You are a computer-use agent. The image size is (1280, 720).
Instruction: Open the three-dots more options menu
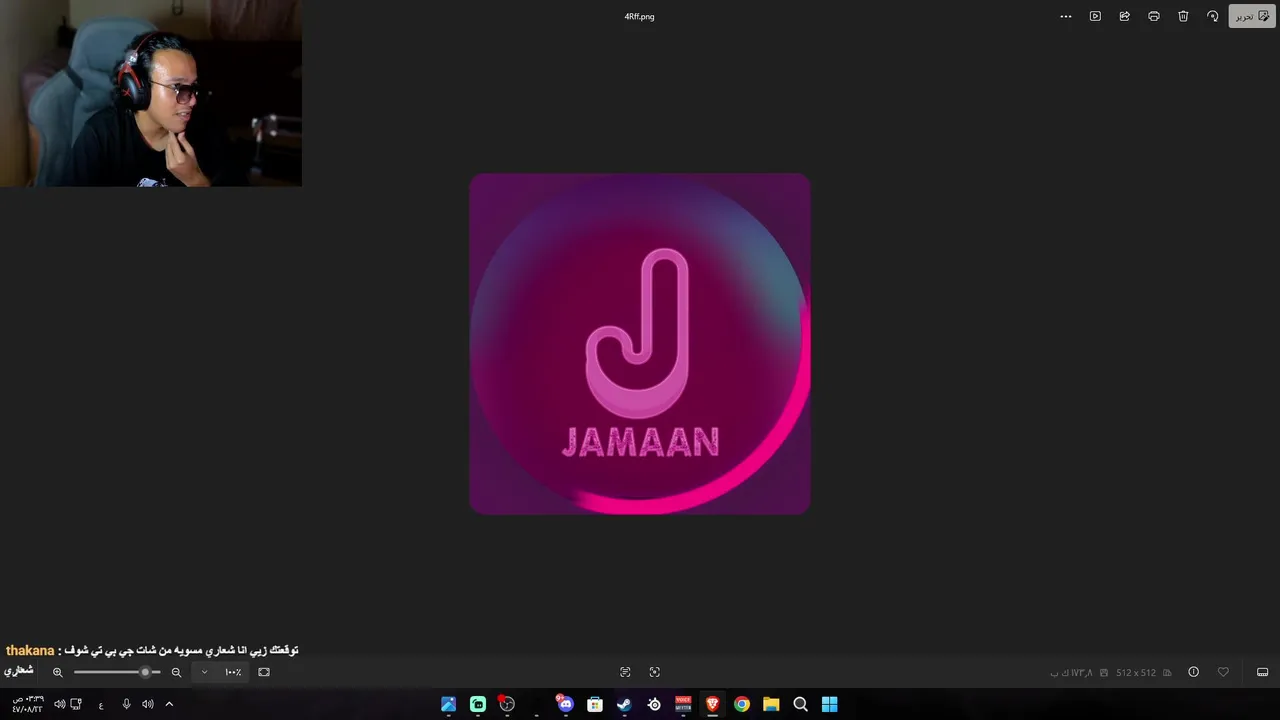[1066, 16]
